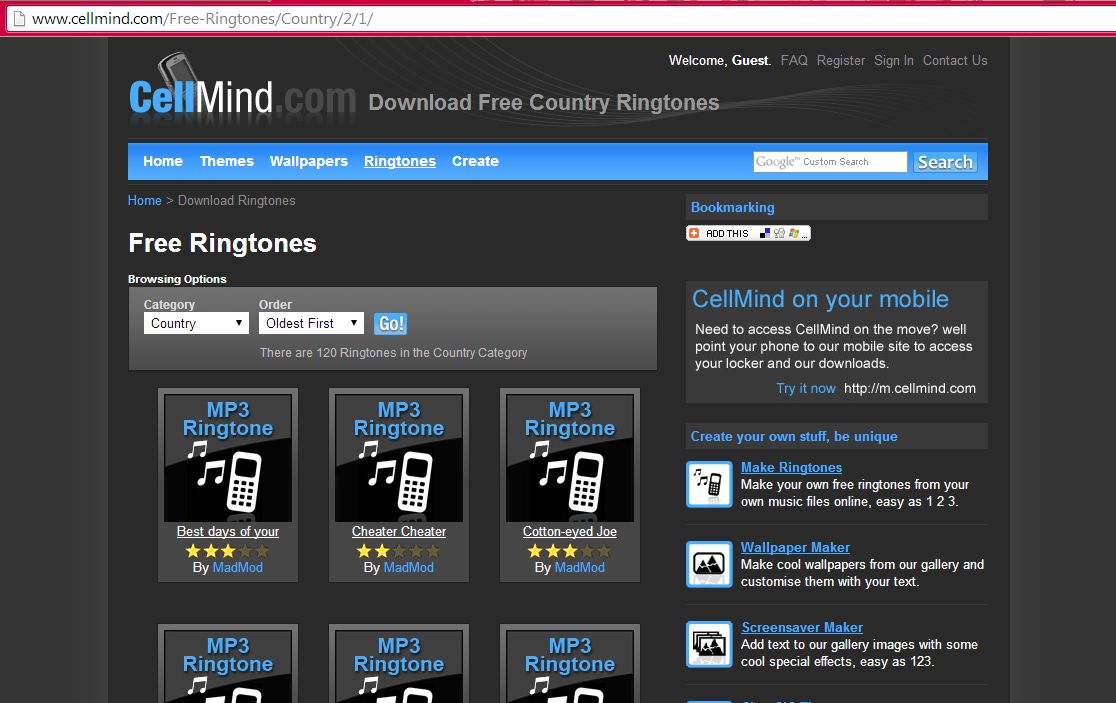The height and width of the screenshot is (703, 1116).
Task: Open the Themes menu item
Action: tap(227, 161)
